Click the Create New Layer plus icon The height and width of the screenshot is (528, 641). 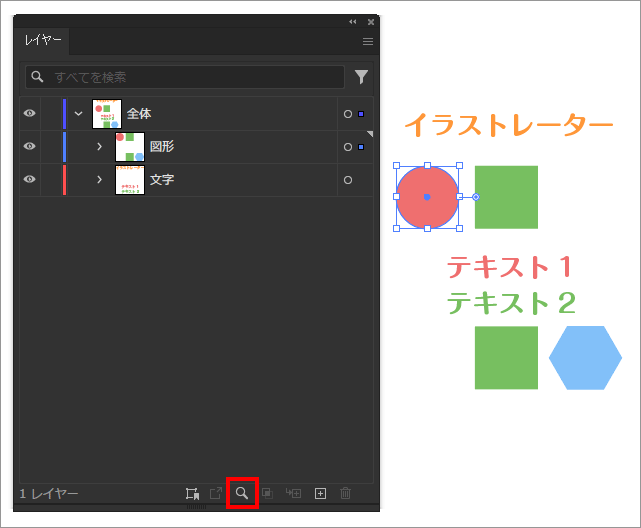[x=320, y=493]
